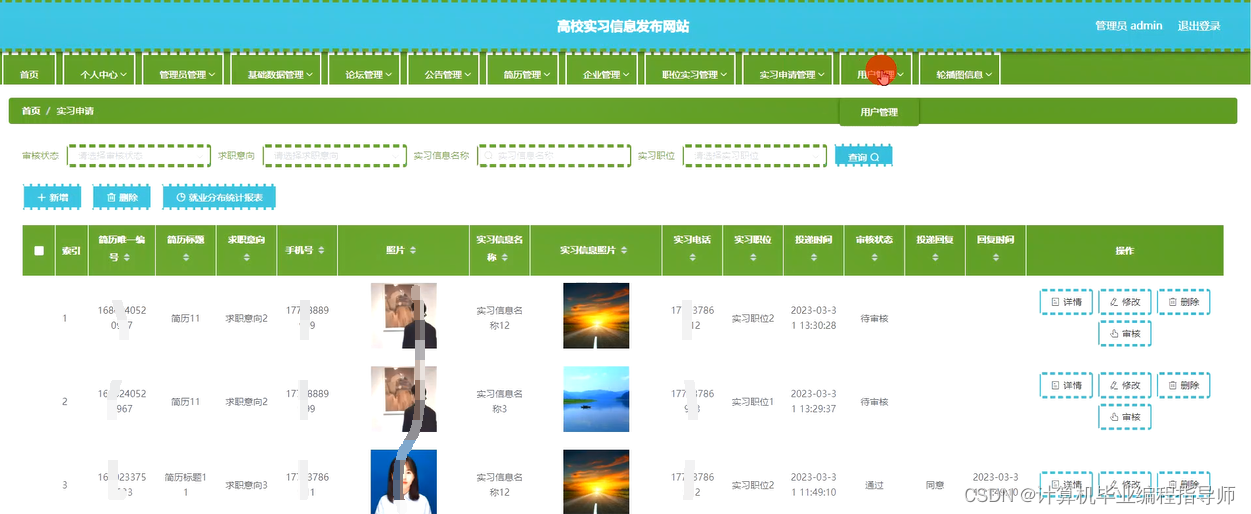Screen dimensions: 1251x514
Task: Sort table by 回复时间 column arrows
Action: [995, 258]
